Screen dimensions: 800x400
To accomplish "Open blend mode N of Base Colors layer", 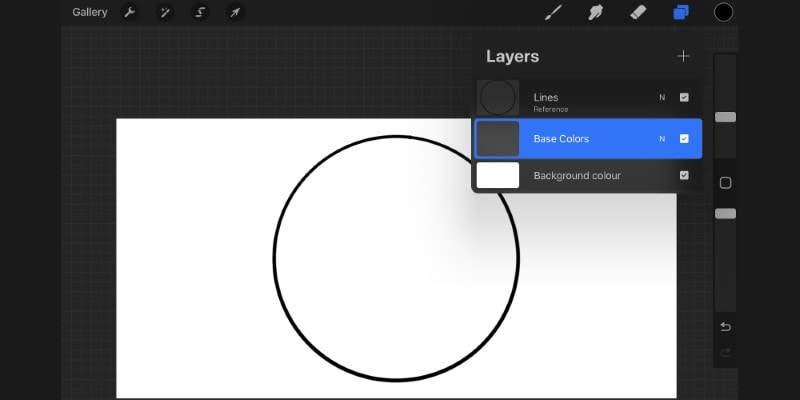I will (662, 139).
